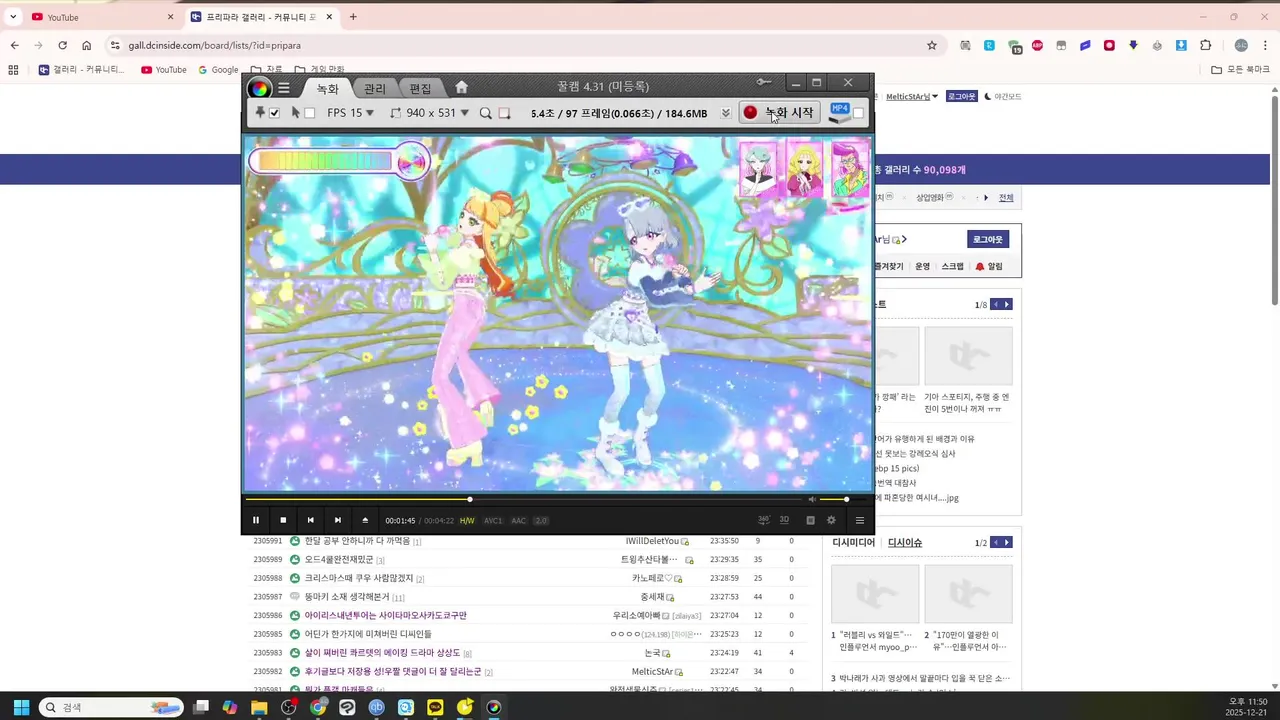Open the player control panel icon

(810, 520)
